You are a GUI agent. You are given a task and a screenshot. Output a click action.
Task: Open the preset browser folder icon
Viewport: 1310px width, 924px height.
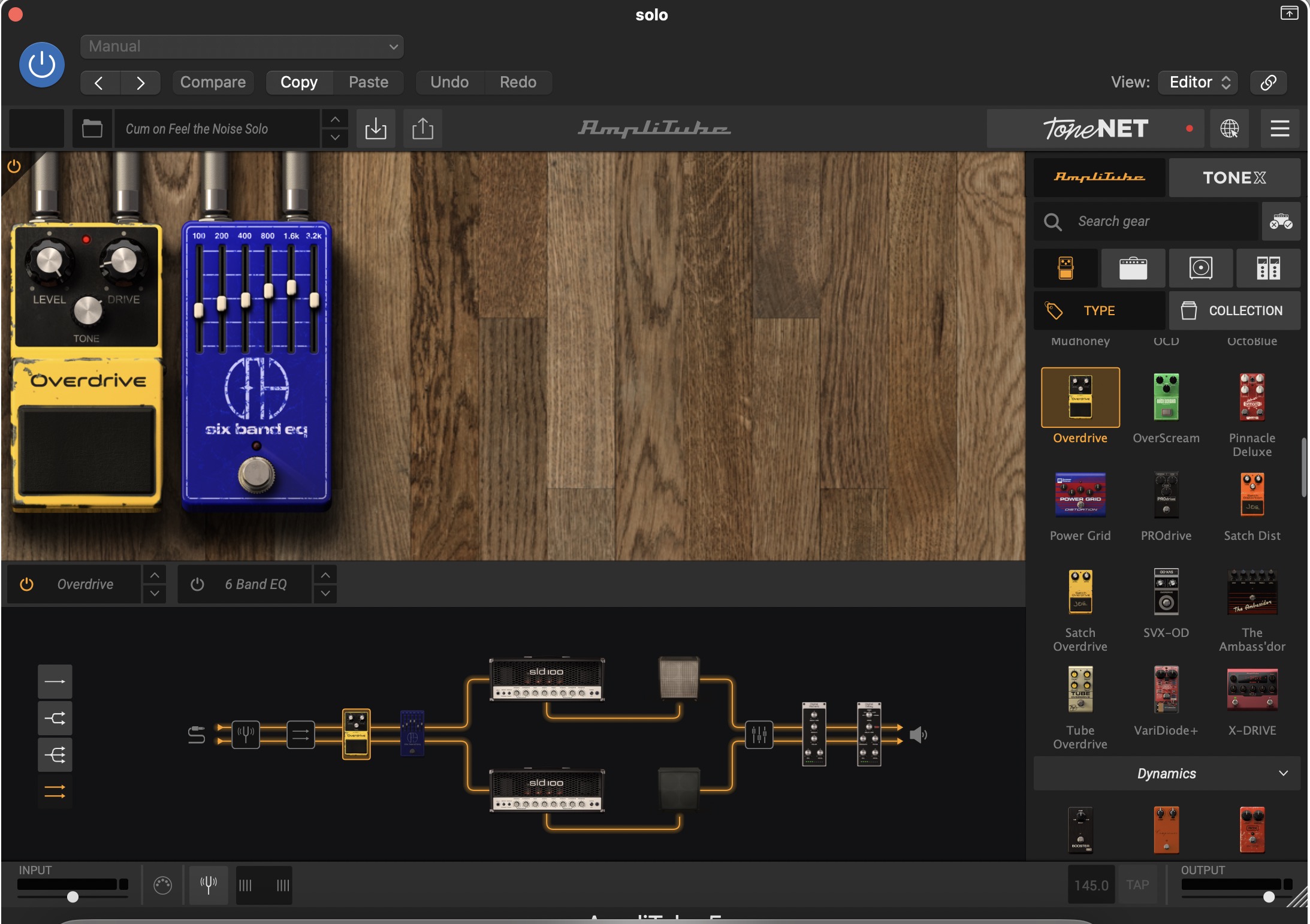92,128
